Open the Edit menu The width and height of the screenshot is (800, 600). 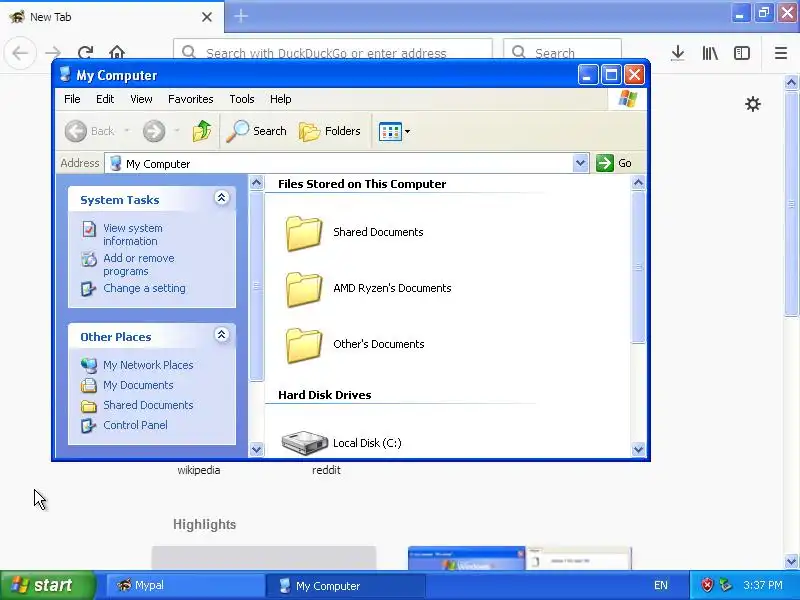click(105, 99)
